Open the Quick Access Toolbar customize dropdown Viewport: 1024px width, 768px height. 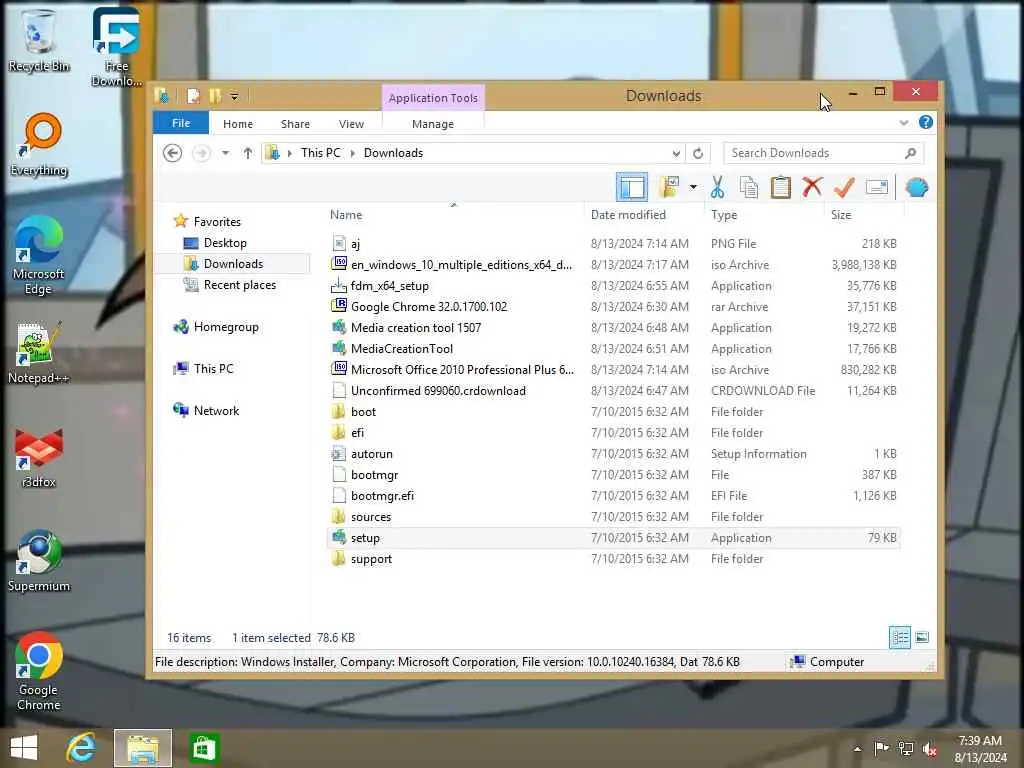(234, 97)
